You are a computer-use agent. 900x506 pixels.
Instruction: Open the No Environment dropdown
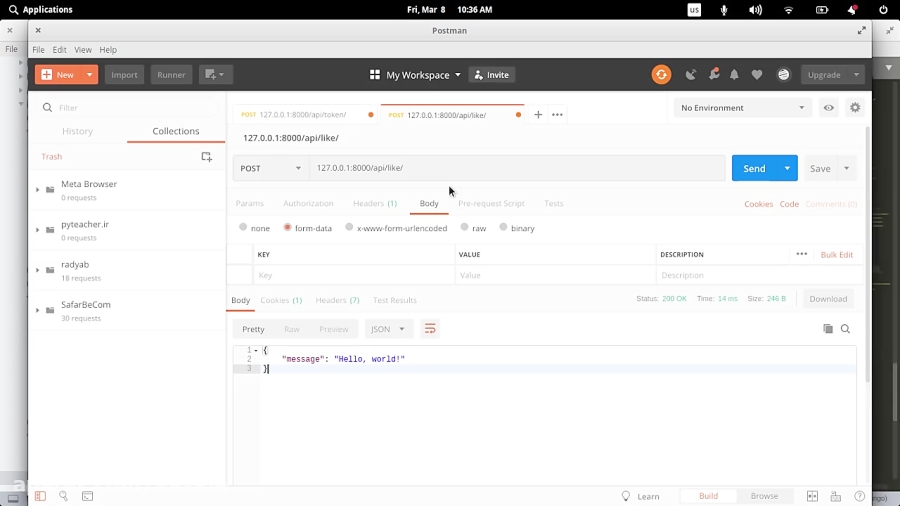(743, 107)
